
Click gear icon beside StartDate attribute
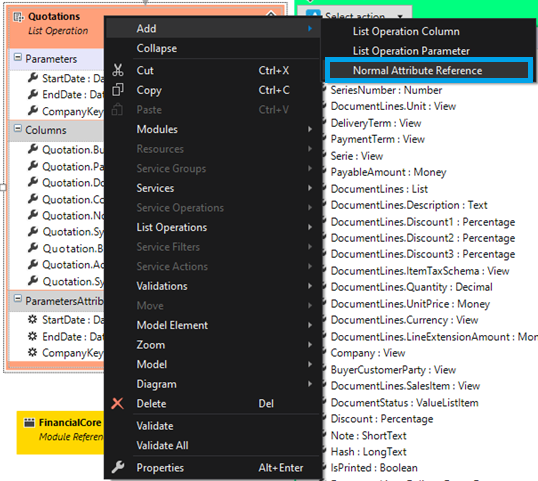tap(33, 319)
